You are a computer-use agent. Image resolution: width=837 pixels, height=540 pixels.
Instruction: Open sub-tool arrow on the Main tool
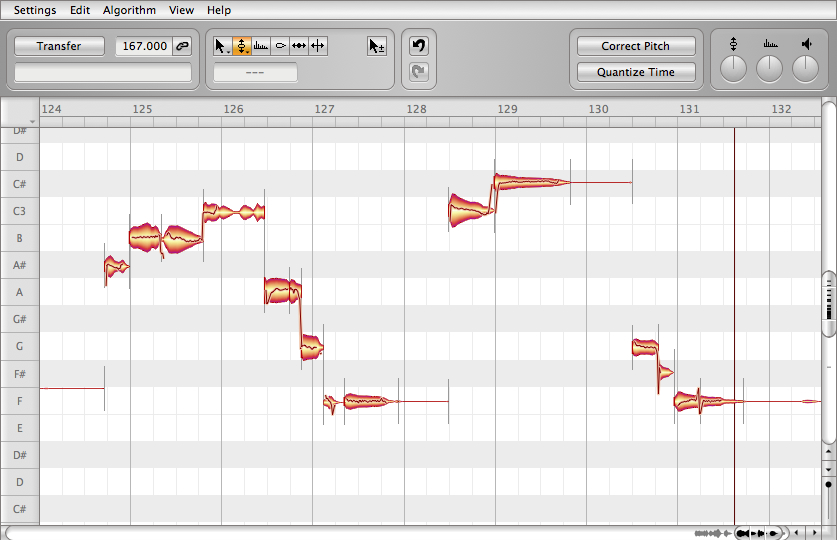(x=228, y=52)
